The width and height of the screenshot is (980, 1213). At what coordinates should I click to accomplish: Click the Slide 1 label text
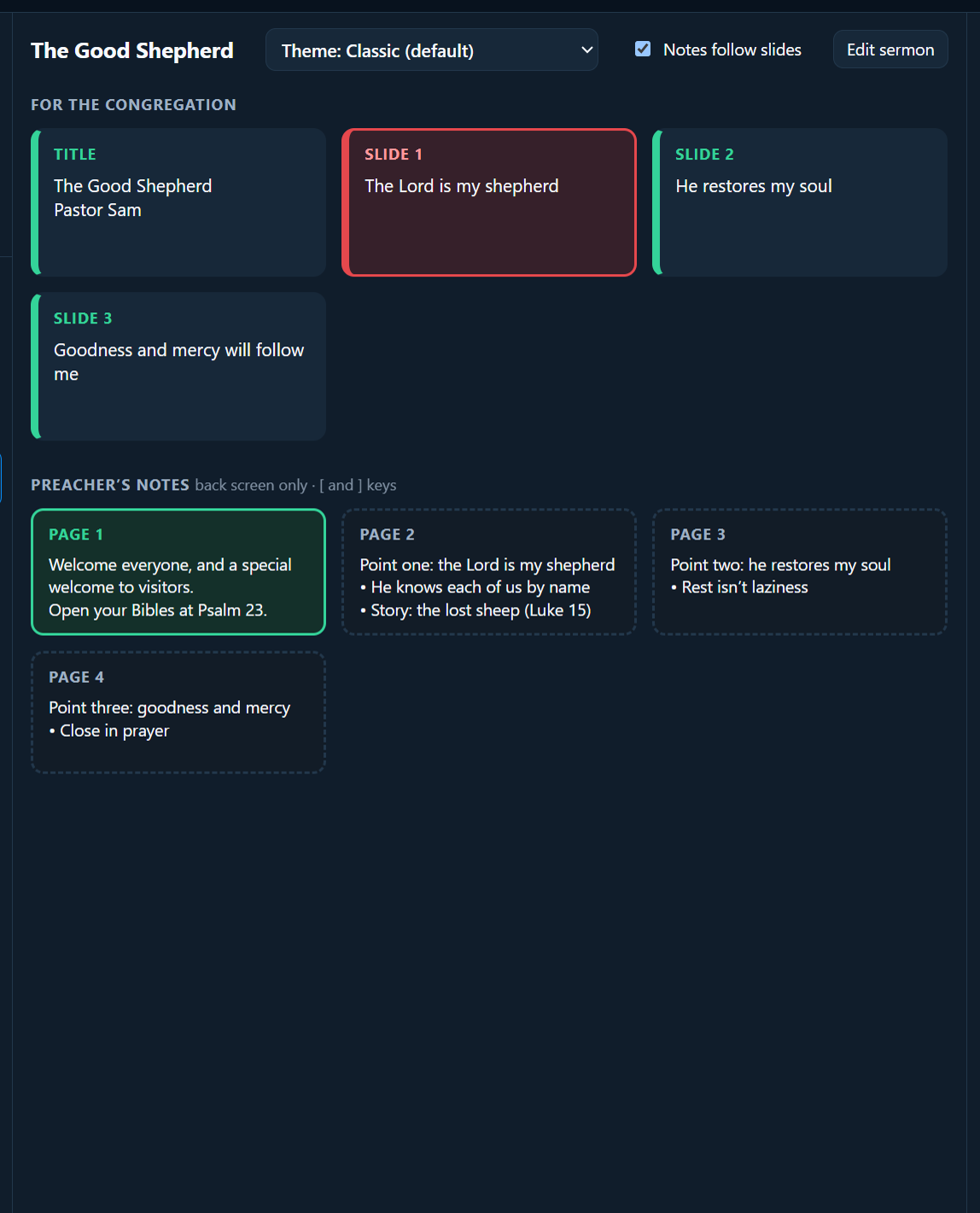pos(394,155)
